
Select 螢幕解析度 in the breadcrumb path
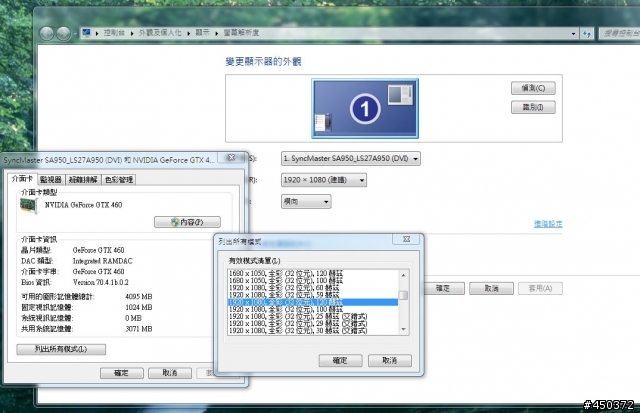coord(241,33)
